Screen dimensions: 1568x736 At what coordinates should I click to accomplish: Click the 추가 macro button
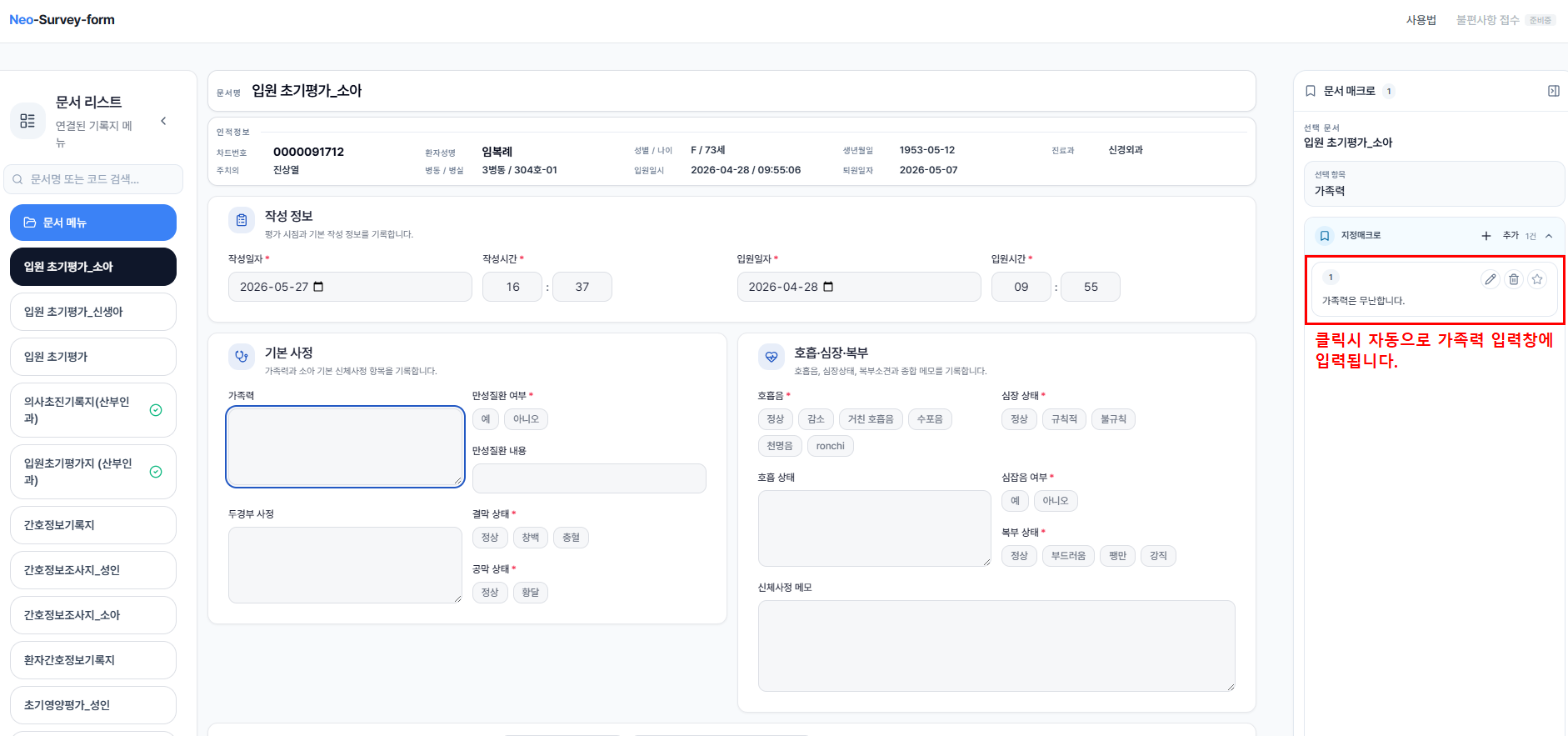1511,236
